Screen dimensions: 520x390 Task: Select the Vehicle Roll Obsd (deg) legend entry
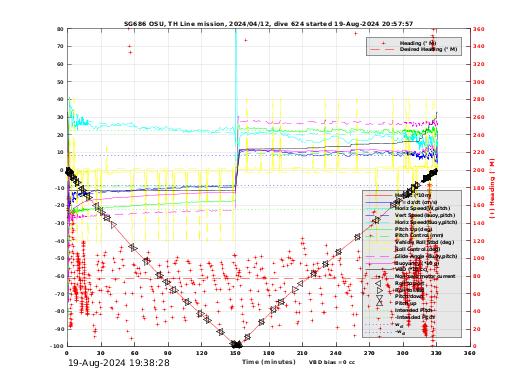tap(424, 242)
